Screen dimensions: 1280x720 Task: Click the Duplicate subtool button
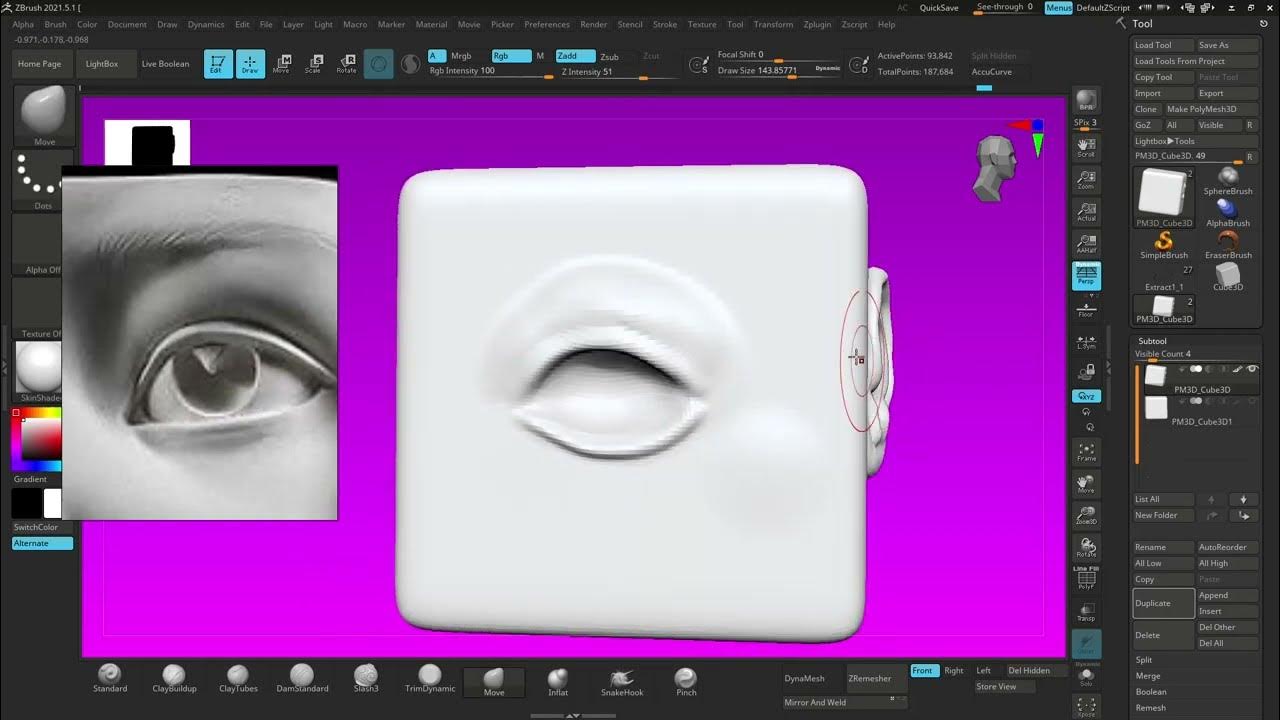click(1164, 603)
